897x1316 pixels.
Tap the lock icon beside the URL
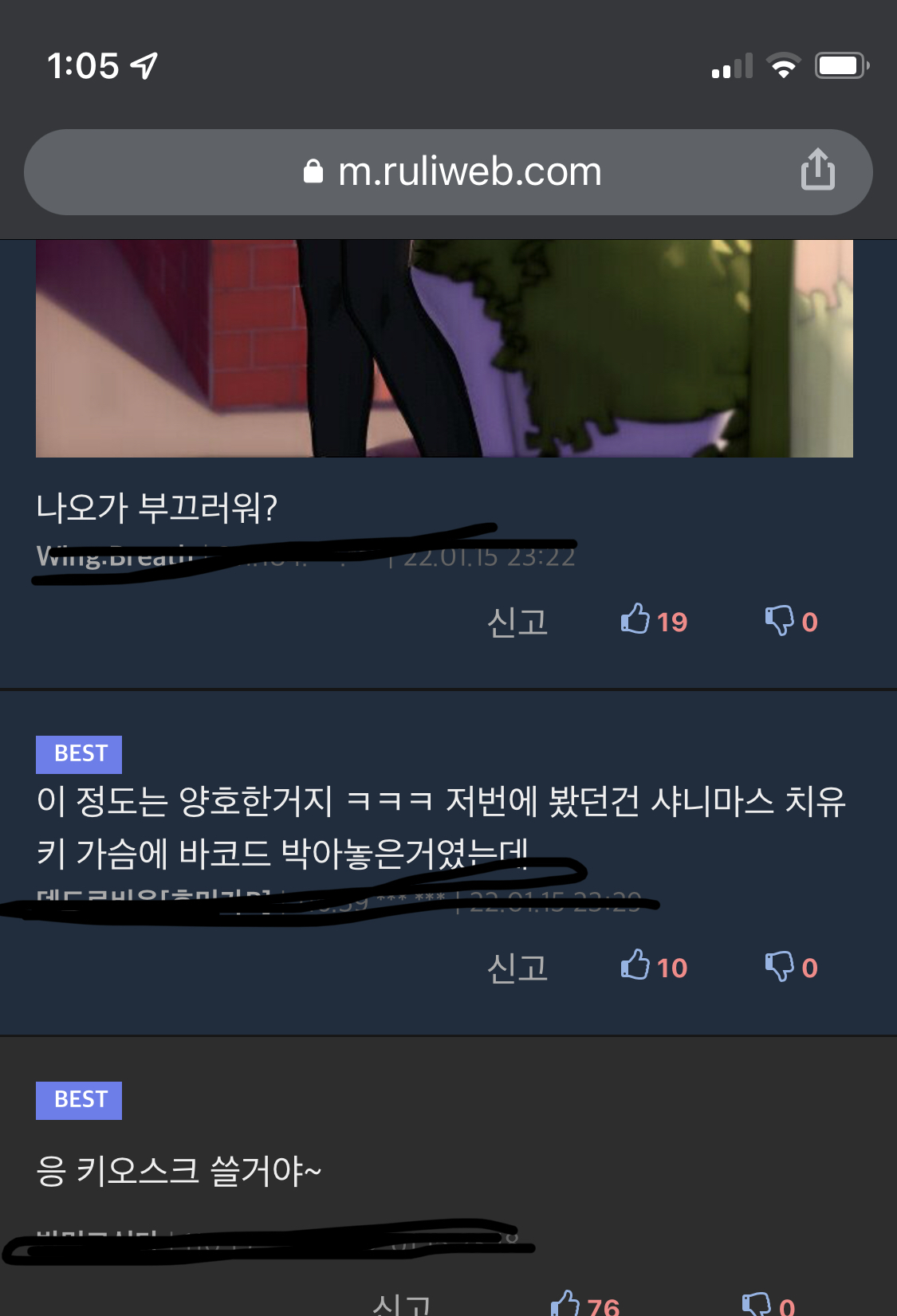313,171
